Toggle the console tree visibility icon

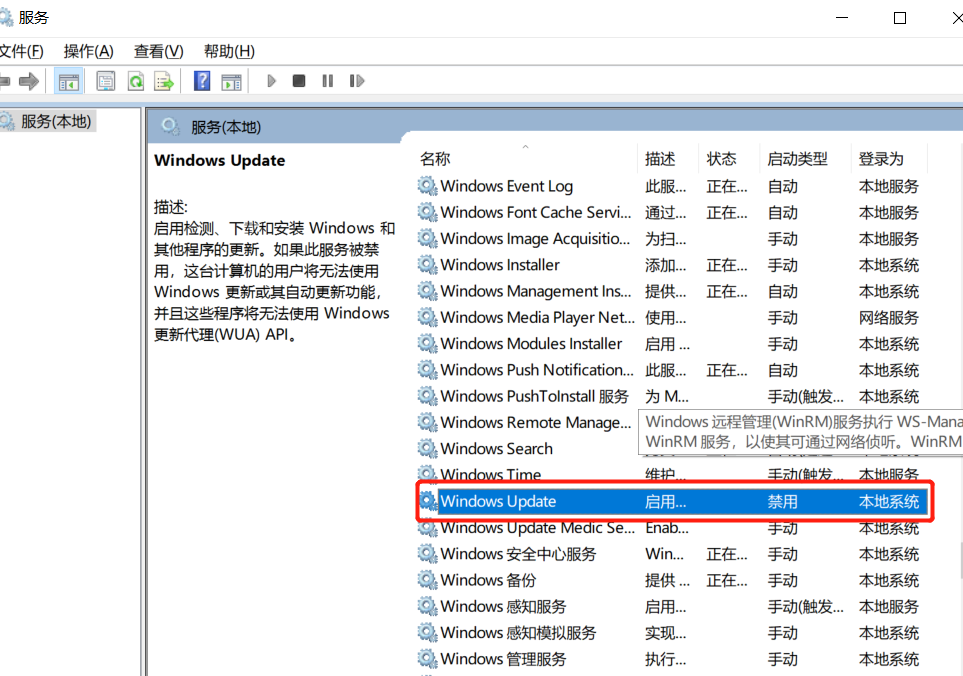click(68, 81)
